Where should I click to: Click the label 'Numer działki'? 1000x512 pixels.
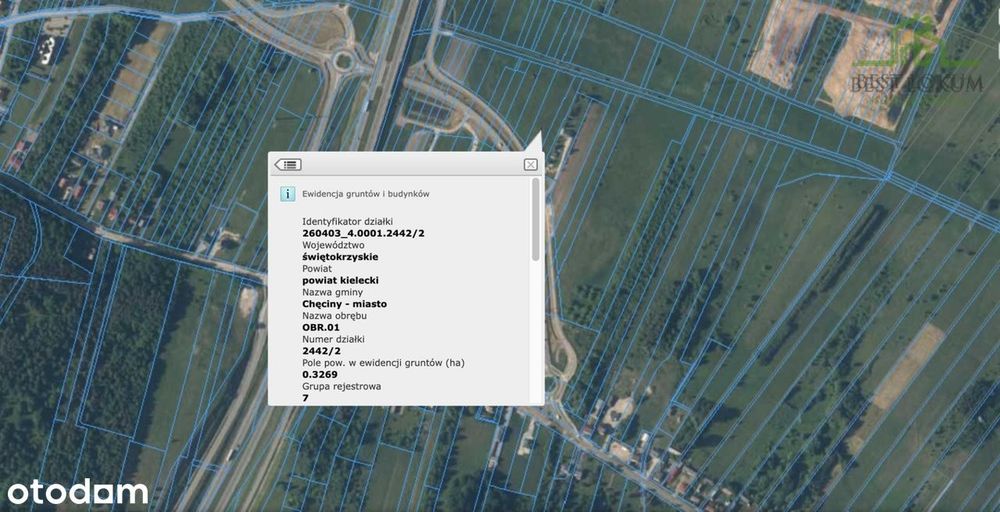333,339
